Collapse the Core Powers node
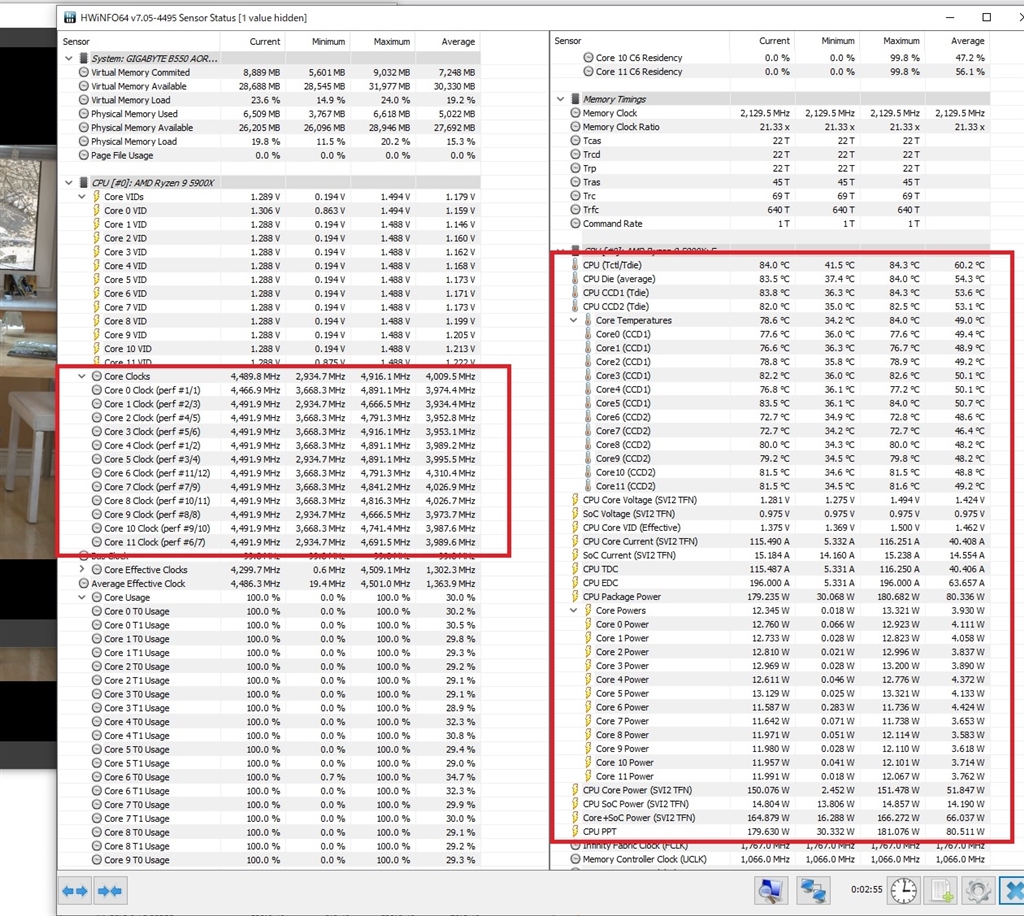 [573, 610]
